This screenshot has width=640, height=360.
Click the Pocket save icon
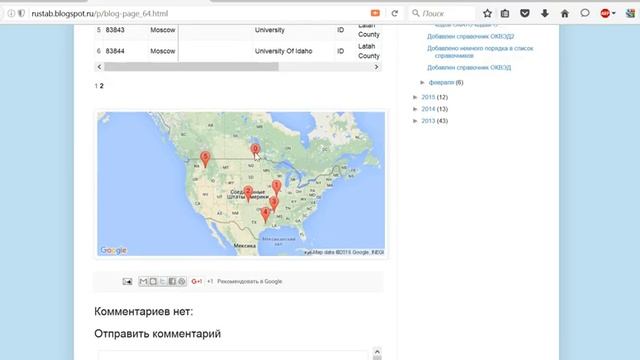click(x=525, y=13)
